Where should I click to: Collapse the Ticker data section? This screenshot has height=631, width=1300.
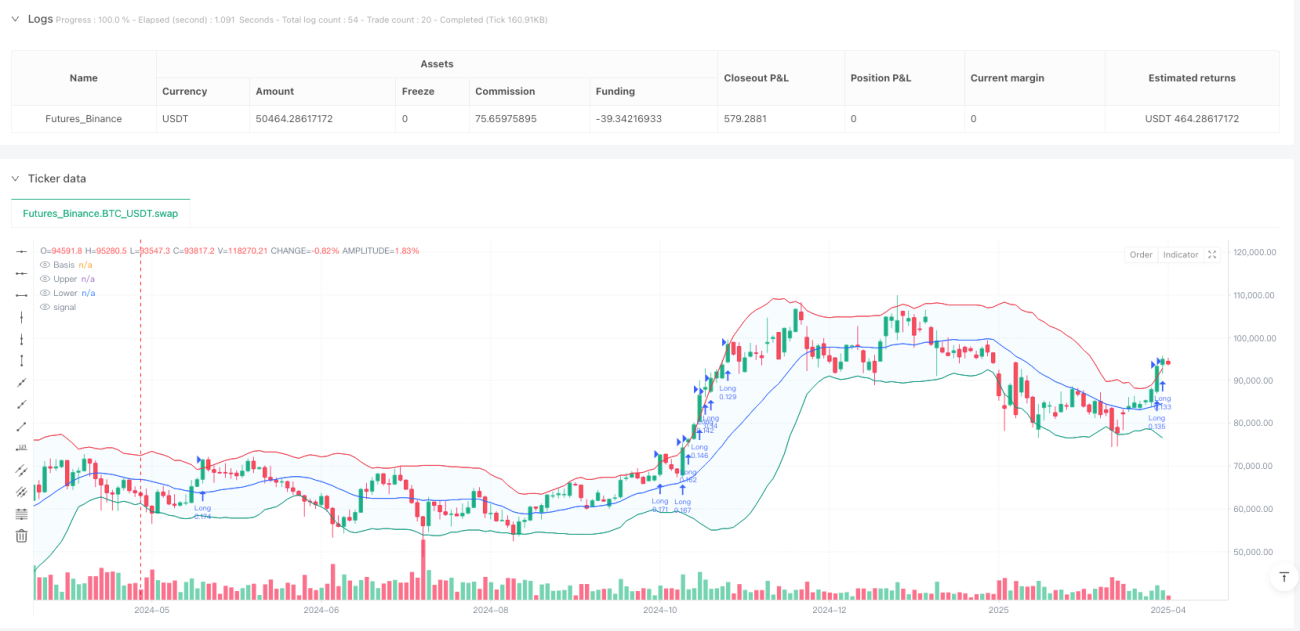point(15,179)
